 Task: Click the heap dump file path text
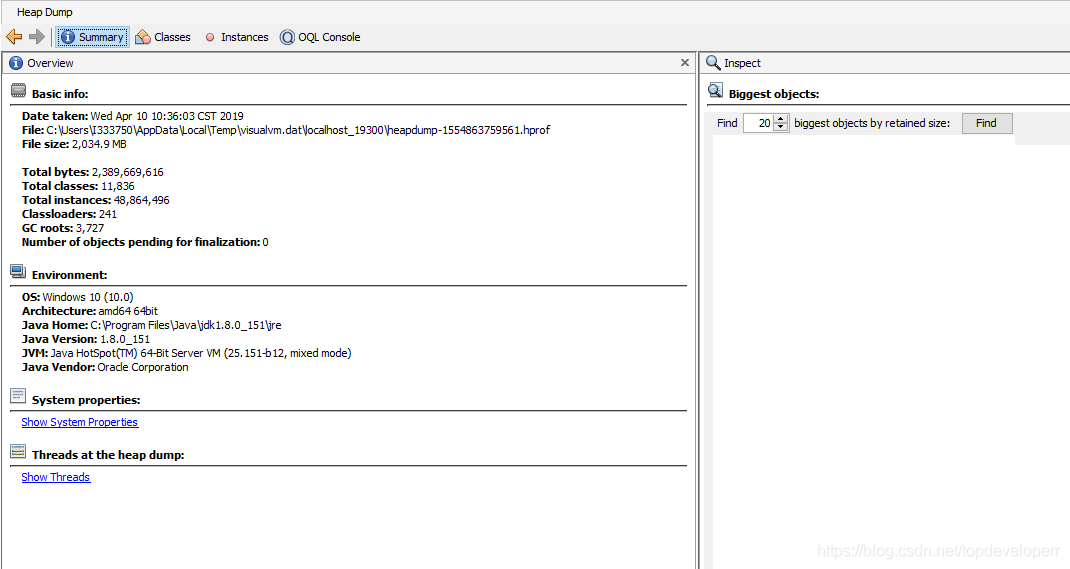coord(298,130)
